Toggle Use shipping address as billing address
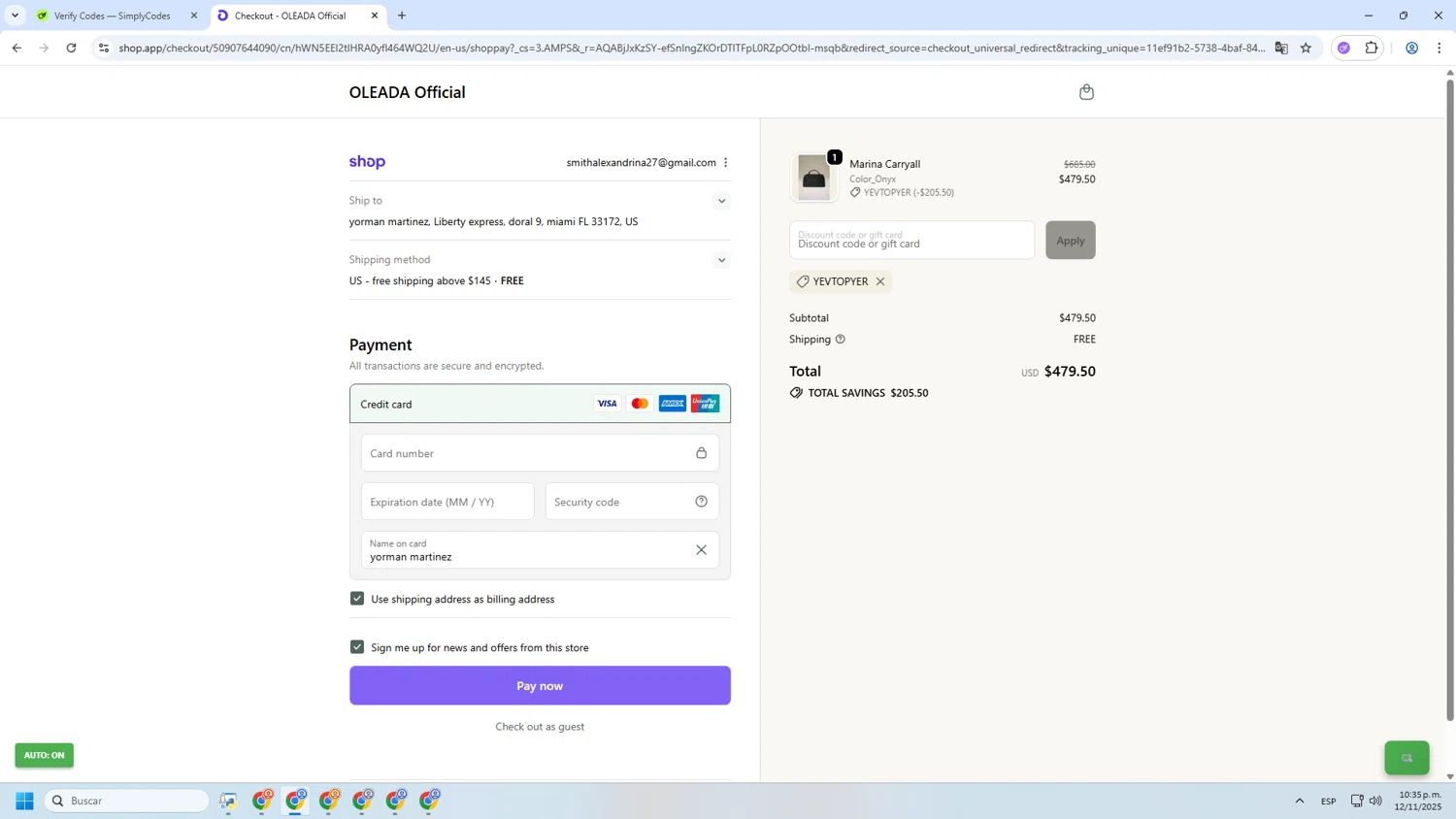The height and width of the screenshot is (819, 1456). pos(357,599)
